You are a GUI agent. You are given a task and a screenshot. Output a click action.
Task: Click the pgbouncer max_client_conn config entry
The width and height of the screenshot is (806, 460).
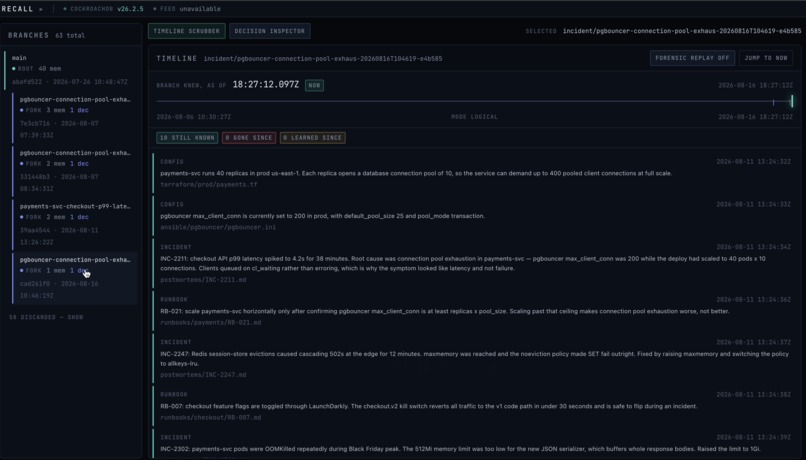click(x=476, y=216)
